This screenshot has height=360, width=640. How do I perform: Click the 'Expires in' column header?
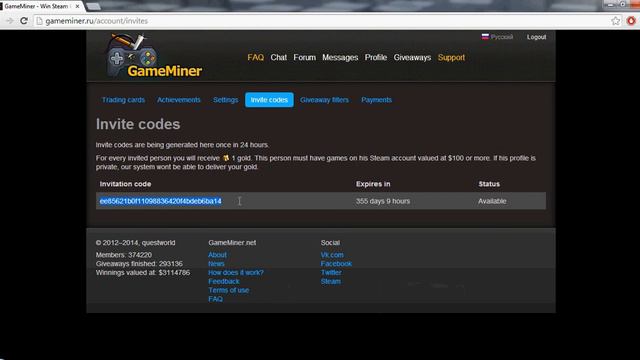373,184
